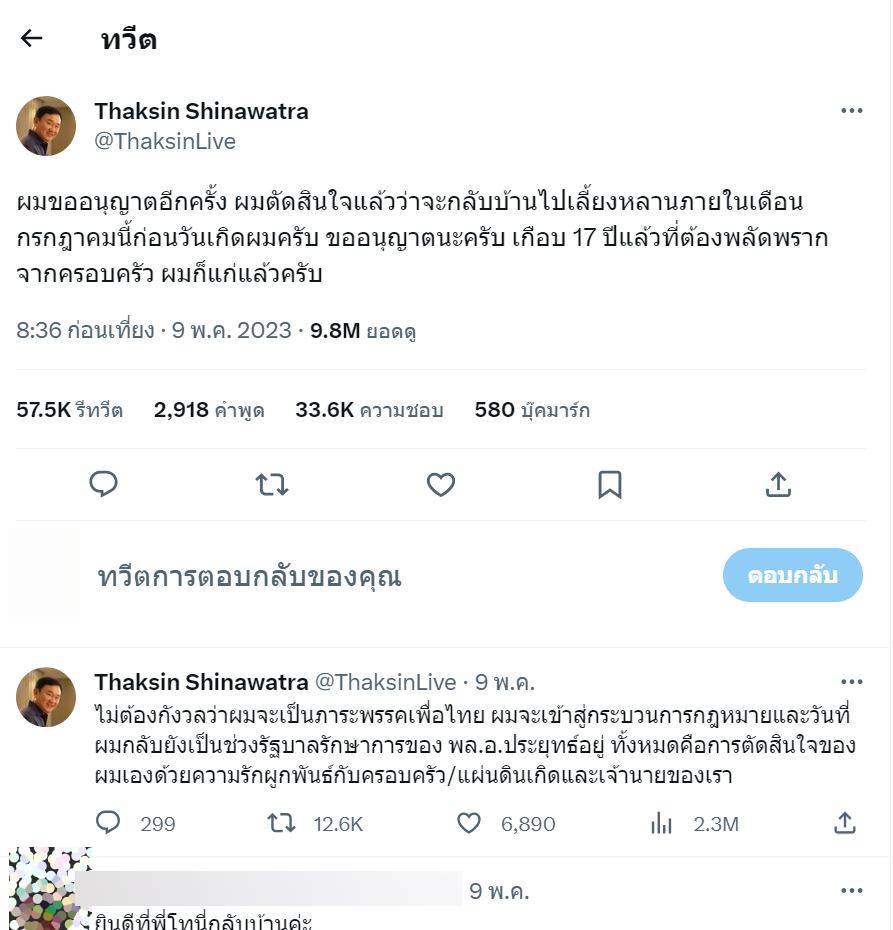Share the second Thaksin tweet
893x930 pixels.
point(845,823)
